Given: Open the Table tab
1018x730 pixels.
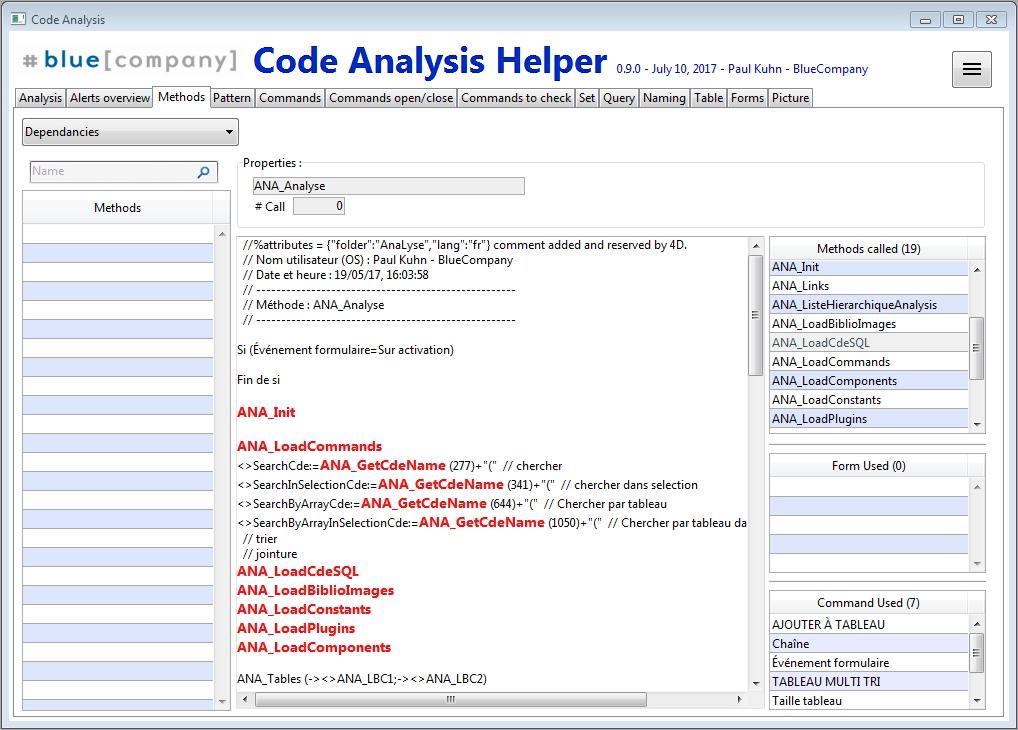Looking at the screenshot, I should 708,98.
